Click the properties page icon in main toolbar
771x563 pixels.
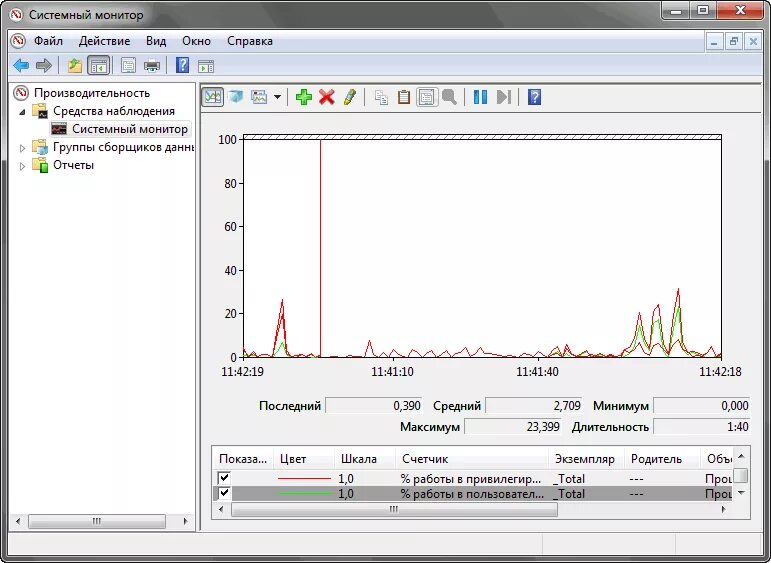pyautogui.click(x=128, y=65)
